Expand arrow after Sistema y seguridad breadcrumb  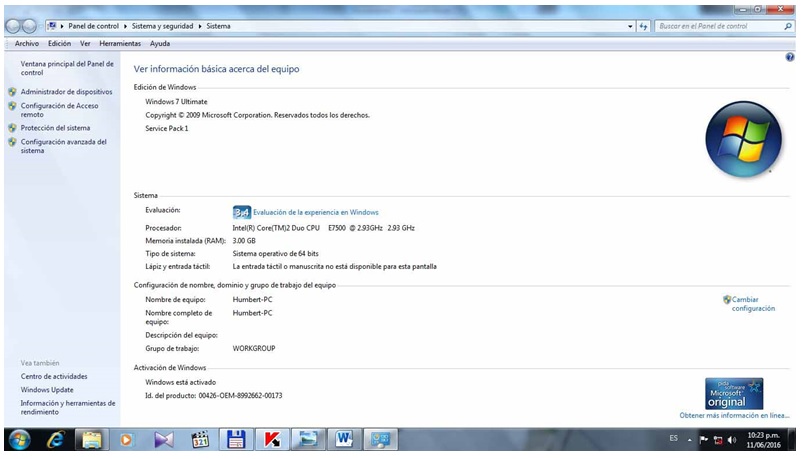click(200, 26)
